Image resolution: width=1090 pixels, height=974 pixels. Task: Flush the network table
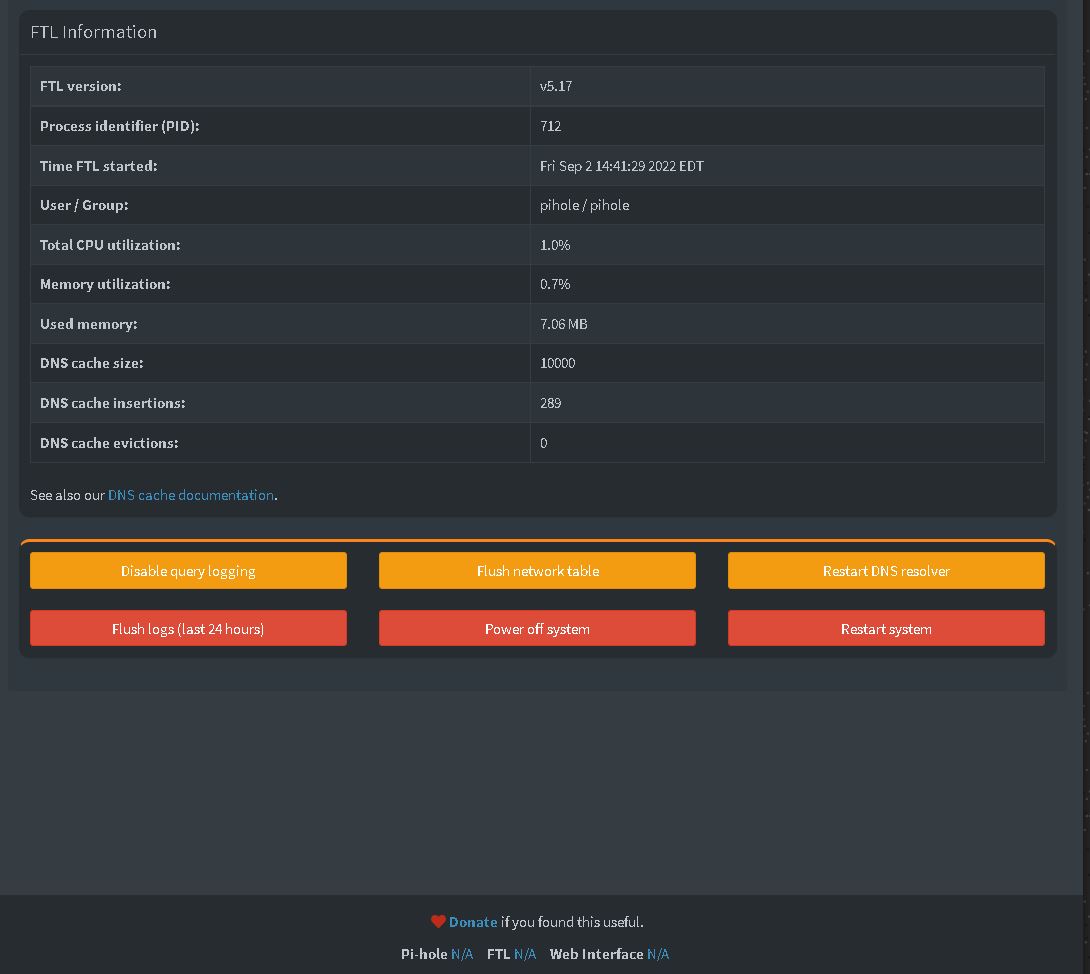tap(537, 570)
